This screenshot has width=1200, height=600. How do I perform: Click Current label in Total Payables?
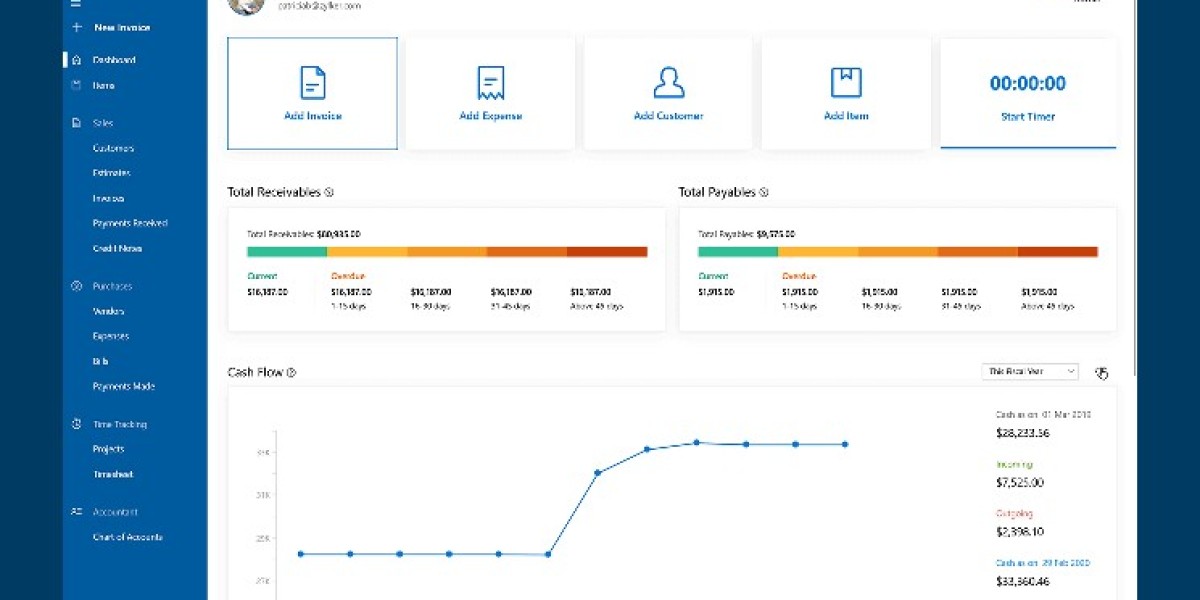(x=713, y=275)
